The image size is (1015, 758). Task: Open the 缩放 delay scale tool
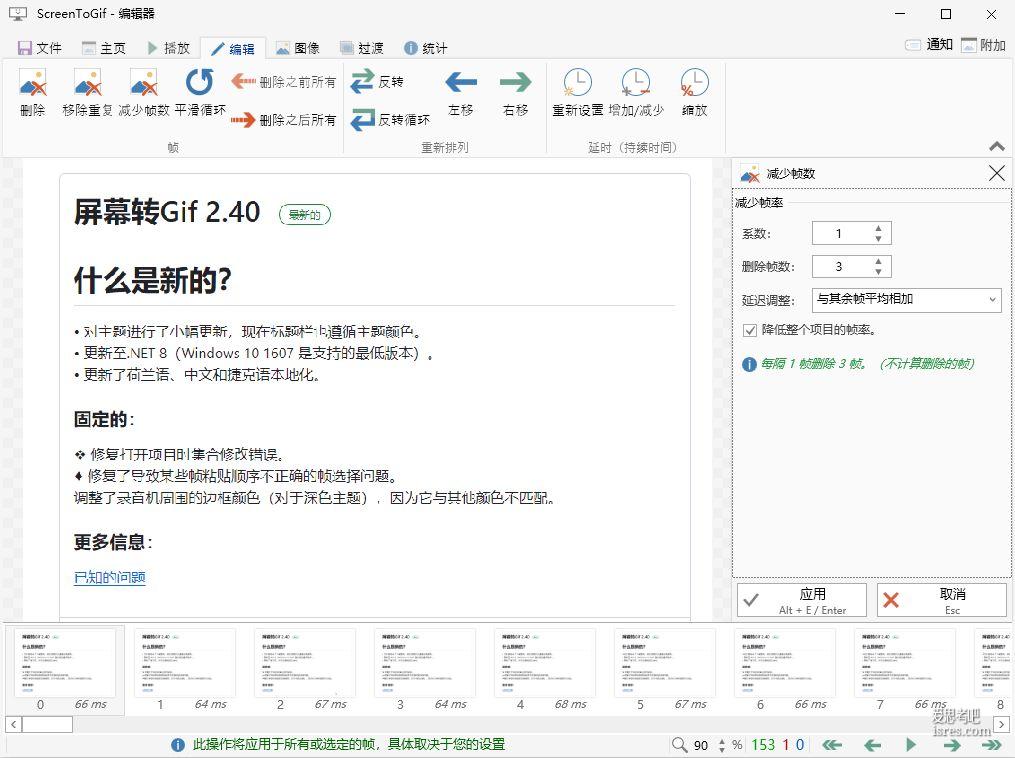pyautogui.click(x=695, y=93)
